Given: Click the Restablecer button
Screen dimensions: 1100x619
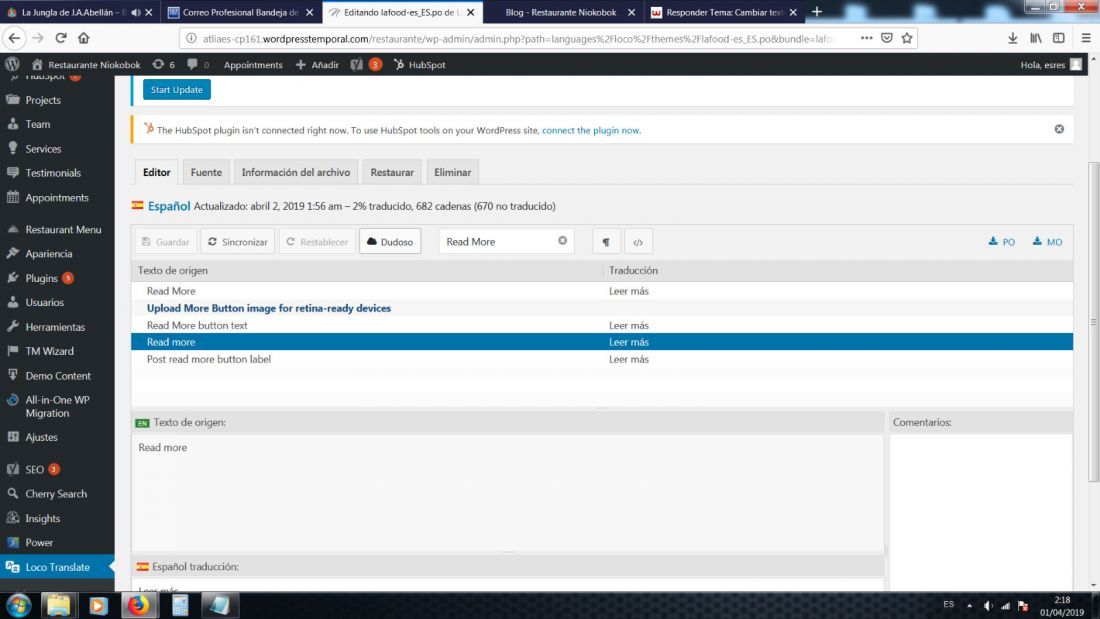Looking at the screenshot, I should [317, 241].
